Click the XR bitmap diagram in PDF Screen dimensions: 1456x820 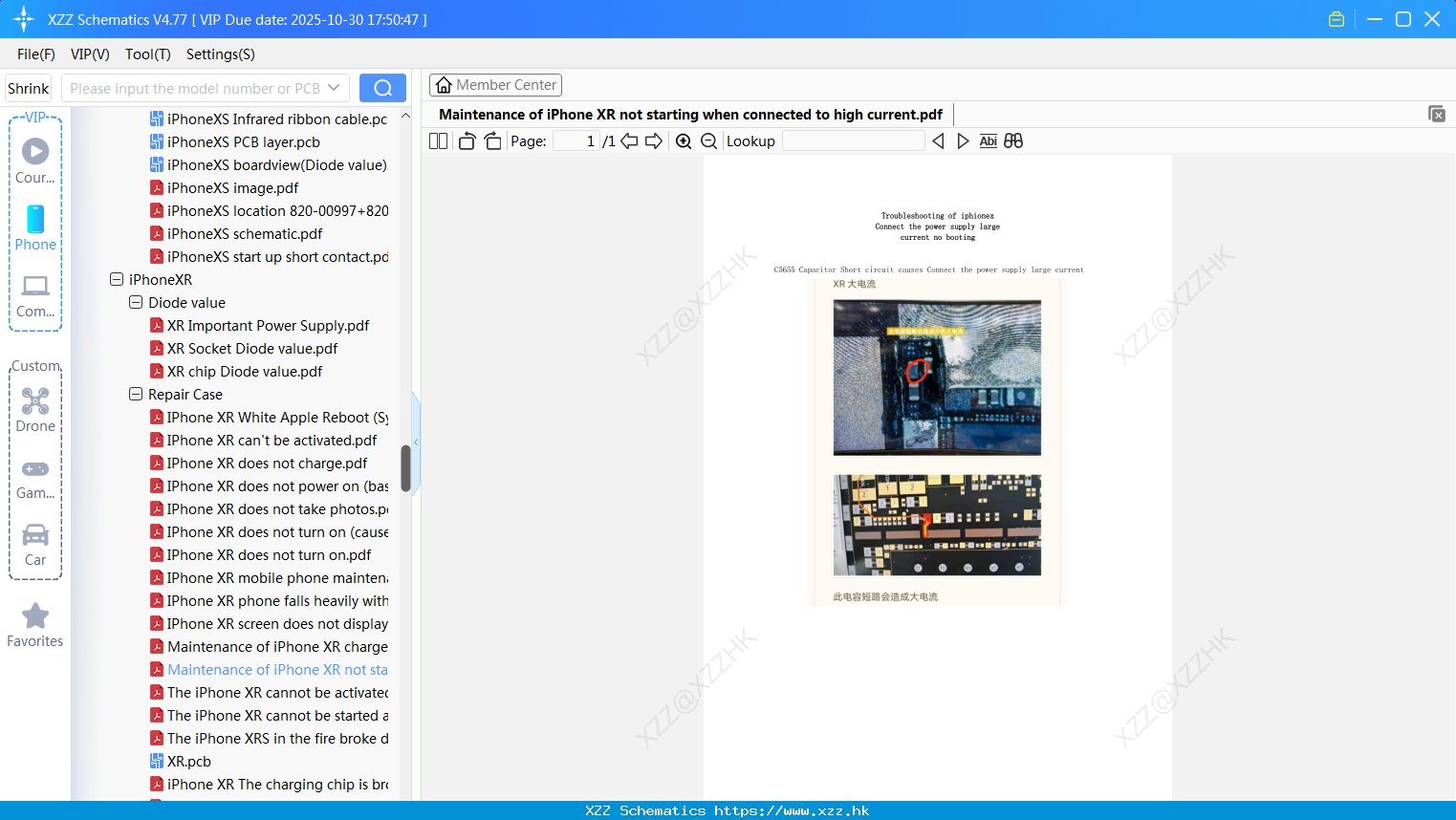click(x=937, y=525)
